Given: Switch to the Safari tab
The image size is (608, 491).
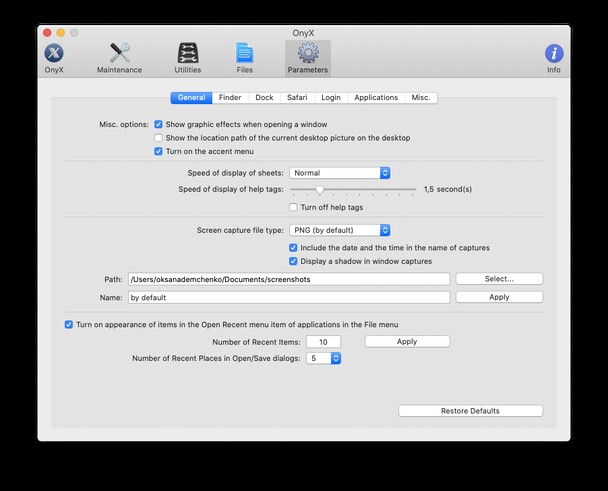Looking at the screenshot, I should 297,98.
